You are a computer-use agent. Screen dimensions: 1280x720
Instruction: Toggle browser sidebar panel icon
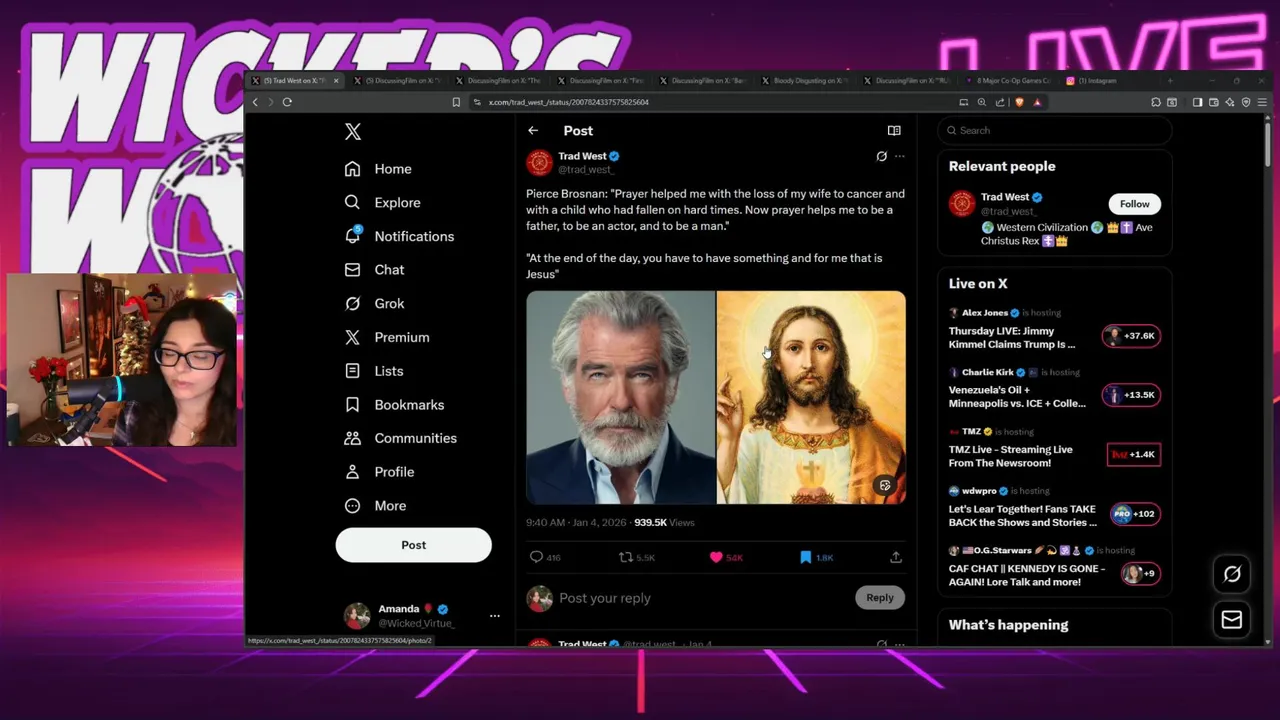pos(1198,102)
